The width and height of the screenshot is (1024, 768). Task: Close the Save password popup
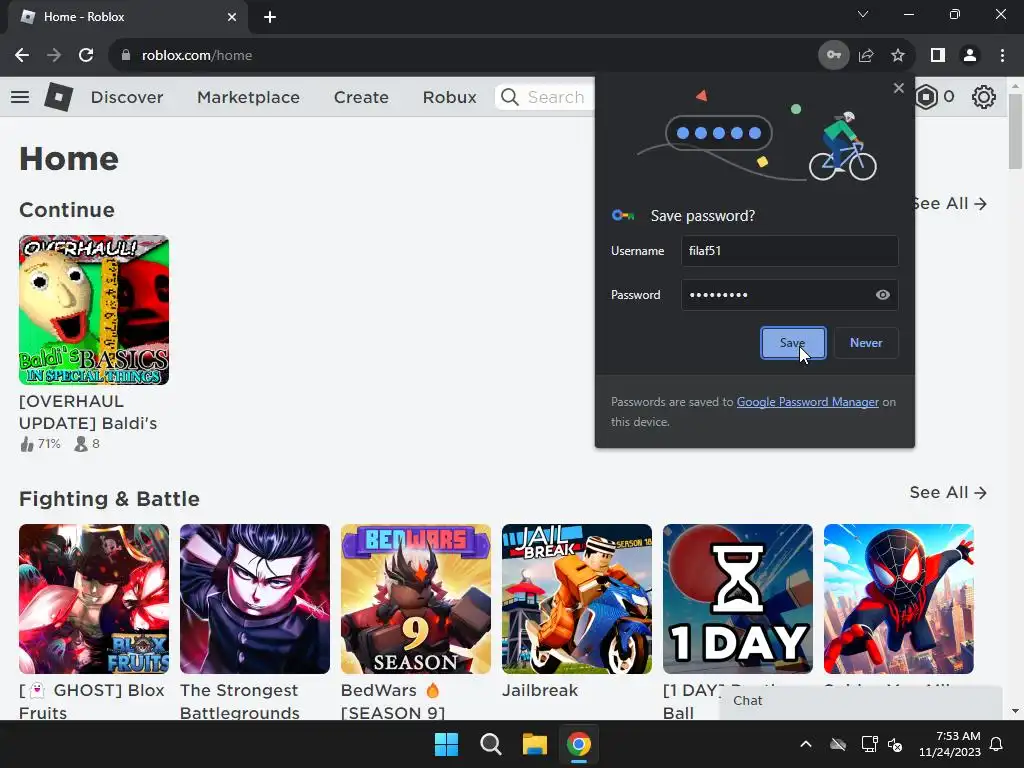point(899,88)
